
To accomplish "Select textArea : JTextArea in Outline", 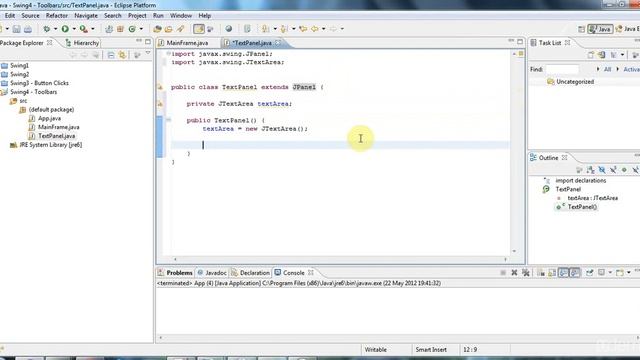I will [592, 198].
